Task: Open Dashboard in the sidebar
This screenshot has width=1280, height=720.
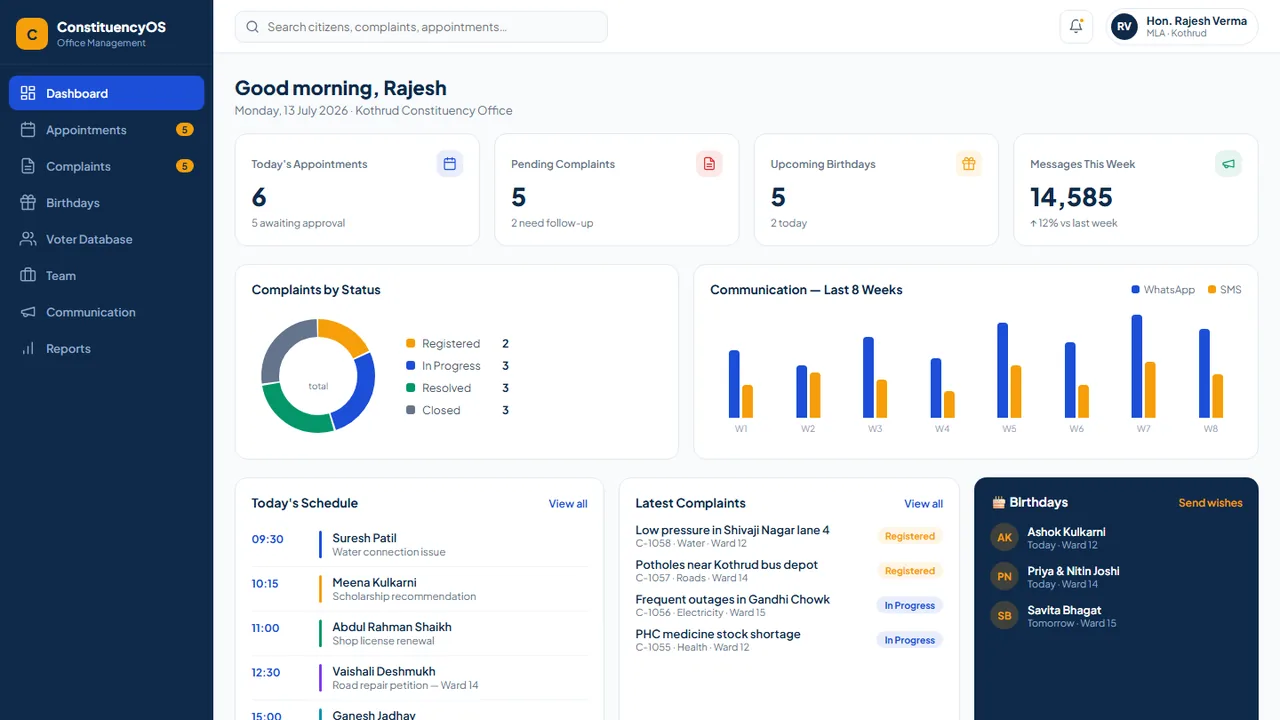Action: click(x=106, y=93)
